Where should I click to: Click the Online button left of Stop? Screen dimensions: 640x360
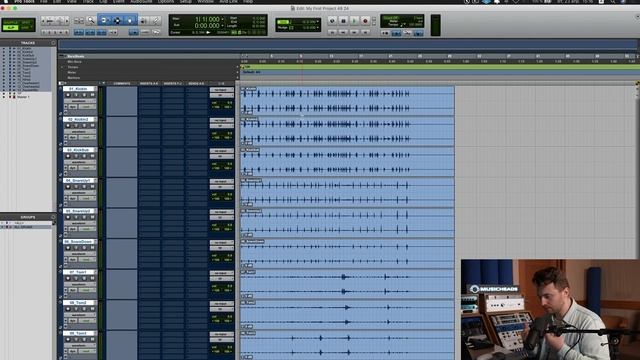332,20
